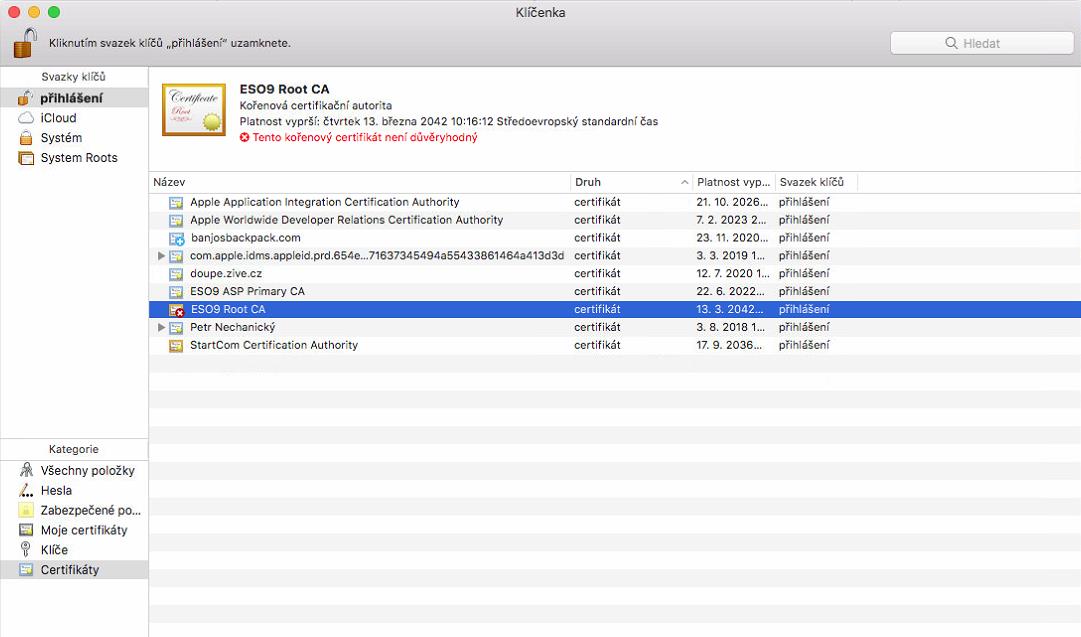1081x637 pixels.
Task: Click expiry date 3. 8. 2018 cell
Action: [730, 327]
